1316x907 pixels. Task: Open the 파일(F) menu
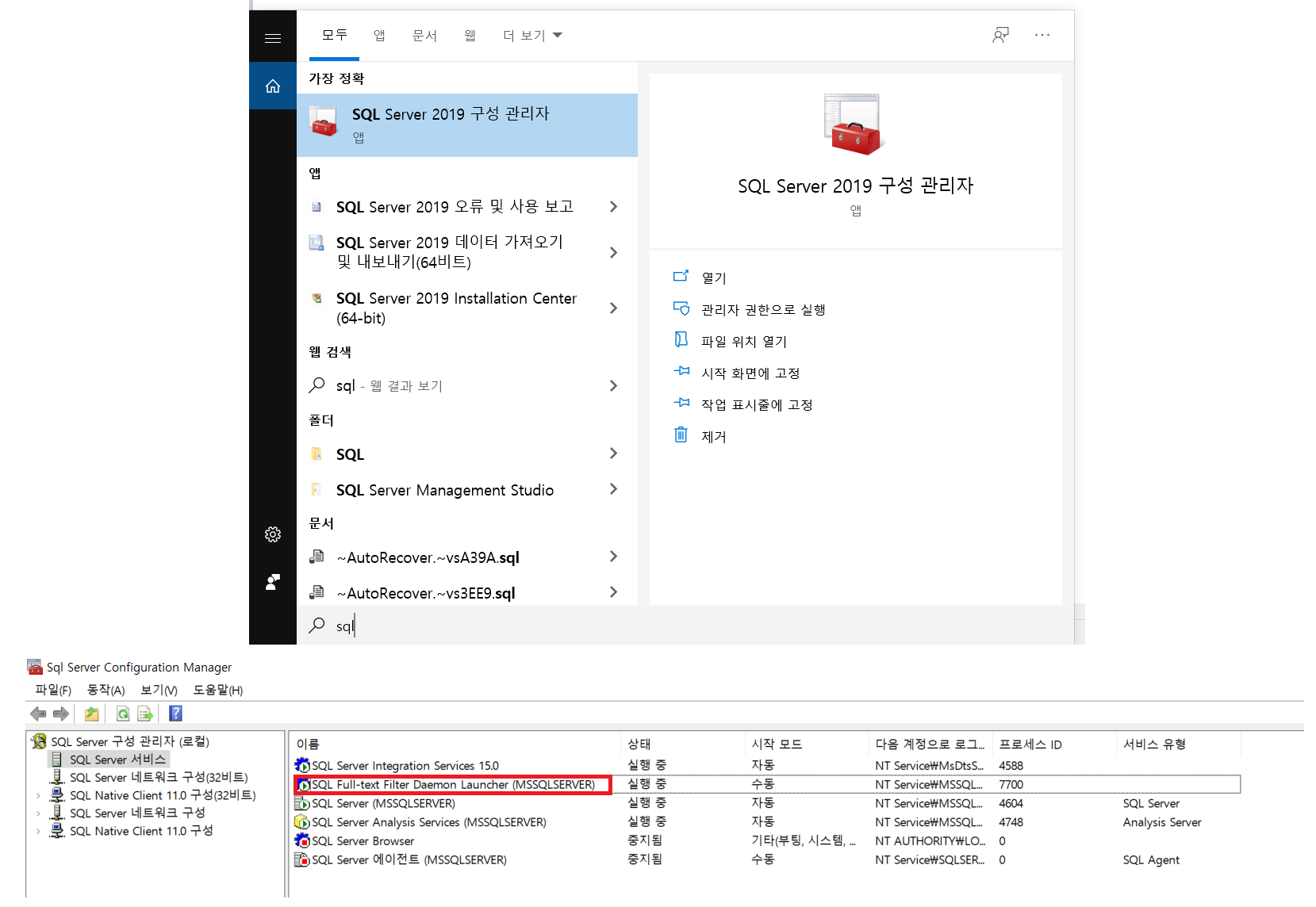coord(53,690)
